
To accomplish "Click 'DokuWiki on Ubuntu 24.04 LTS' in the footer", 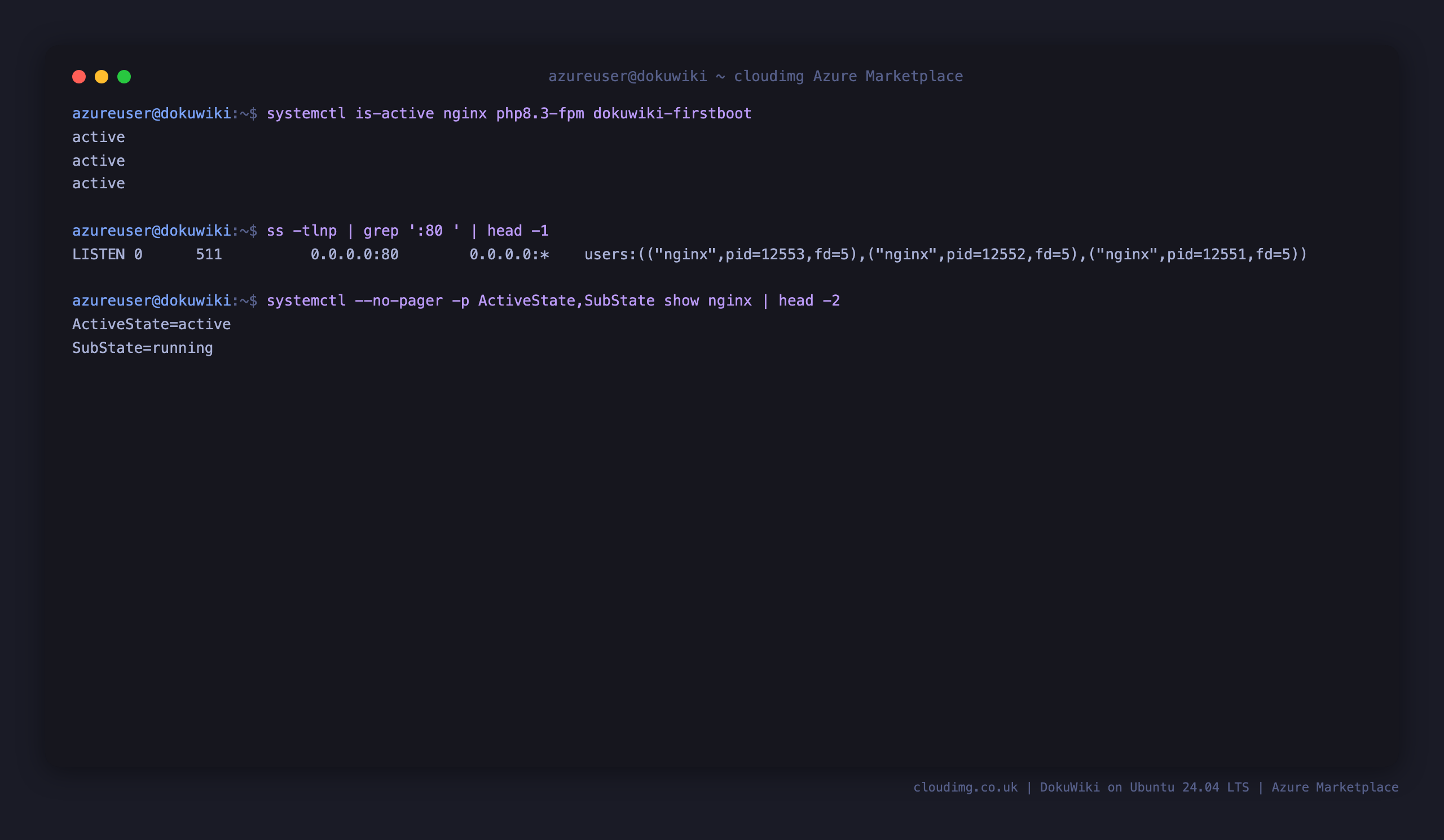I will tap(1144, 788).
